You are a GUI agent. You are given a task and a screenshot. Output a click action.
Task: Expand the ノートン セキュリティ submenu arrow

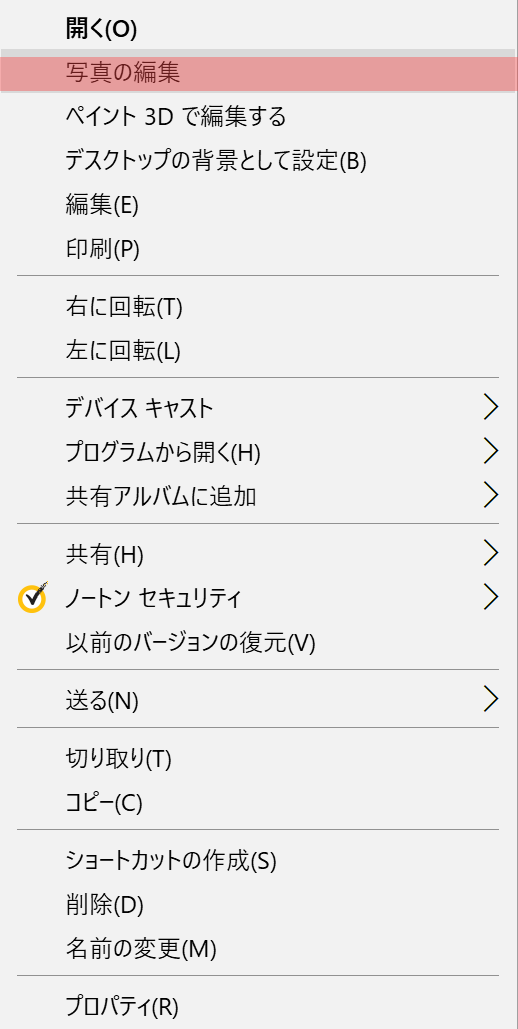(491, 596)
